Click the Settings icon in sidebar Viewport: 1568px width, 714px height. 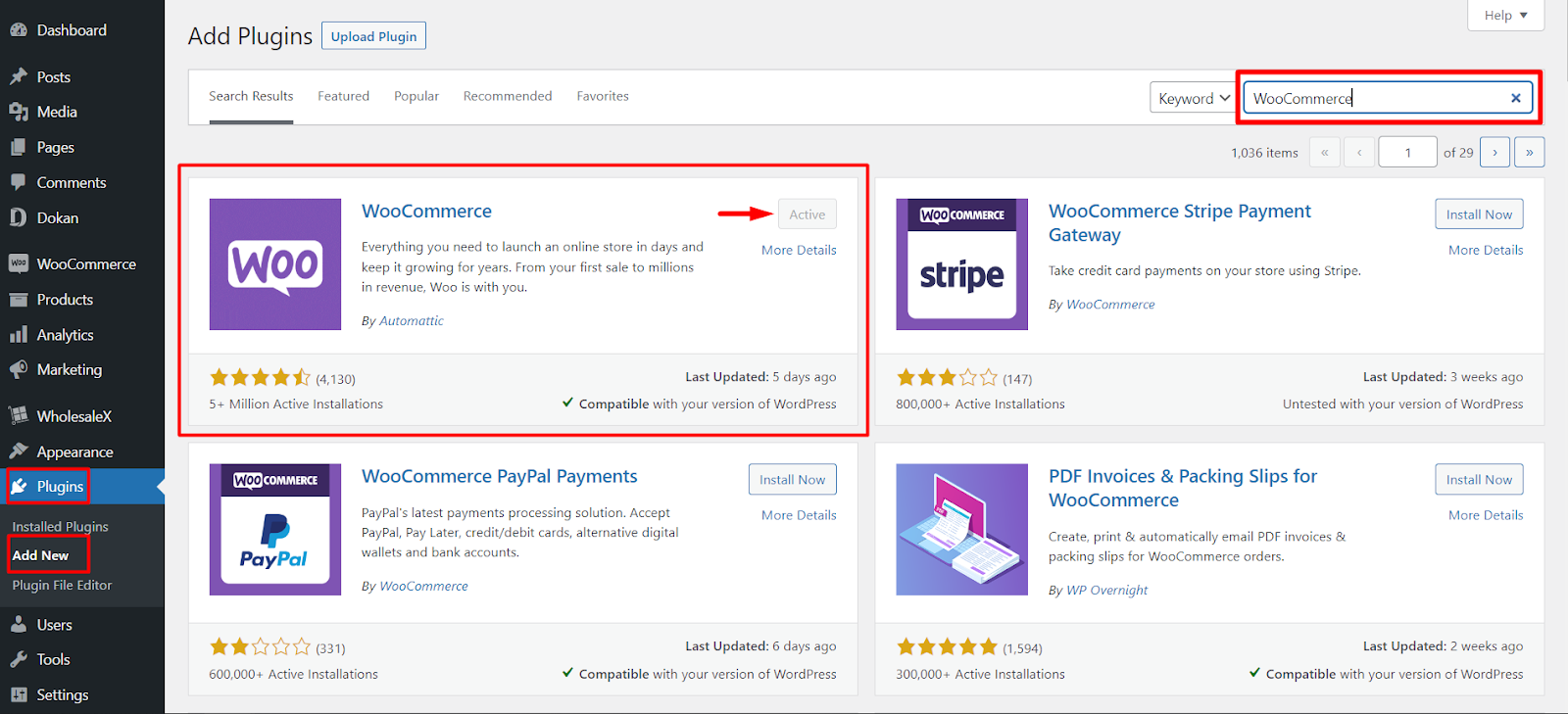(19, 694)
